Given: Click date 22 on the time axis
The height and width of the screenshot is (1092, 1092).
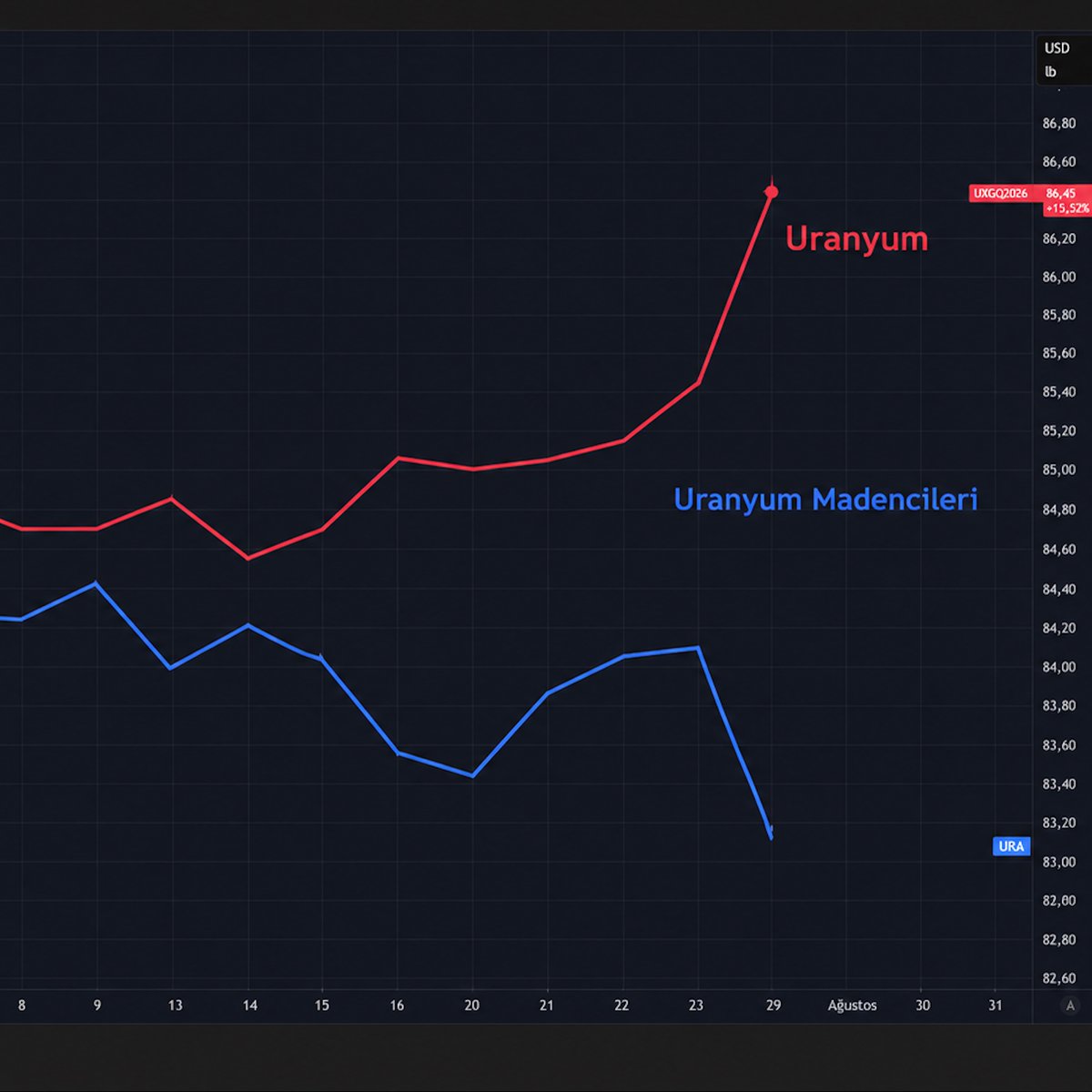Looking at the screenshot, I should point(622,1006).
